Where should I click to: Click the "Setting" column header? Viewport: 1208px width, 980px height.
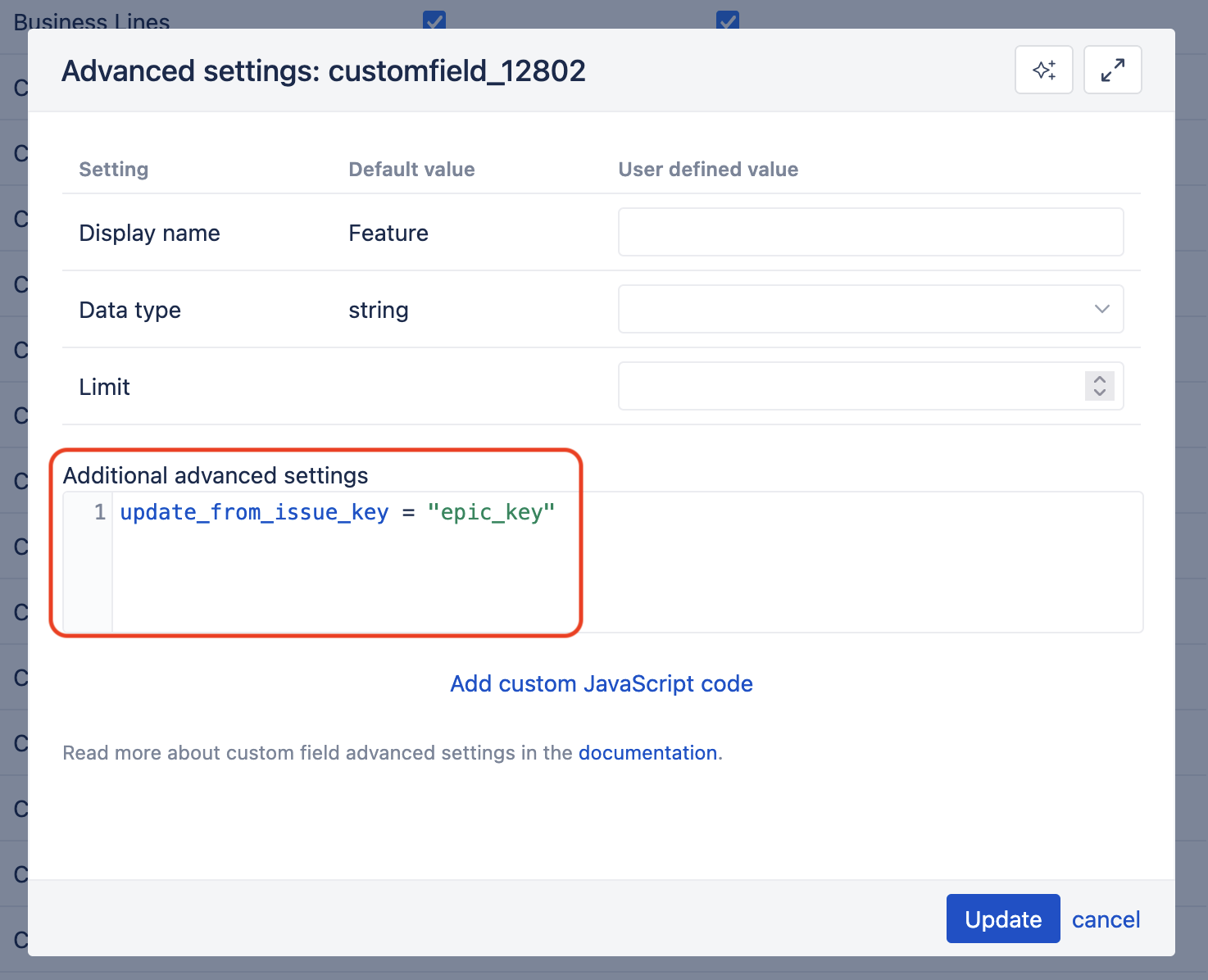[113, 169]
